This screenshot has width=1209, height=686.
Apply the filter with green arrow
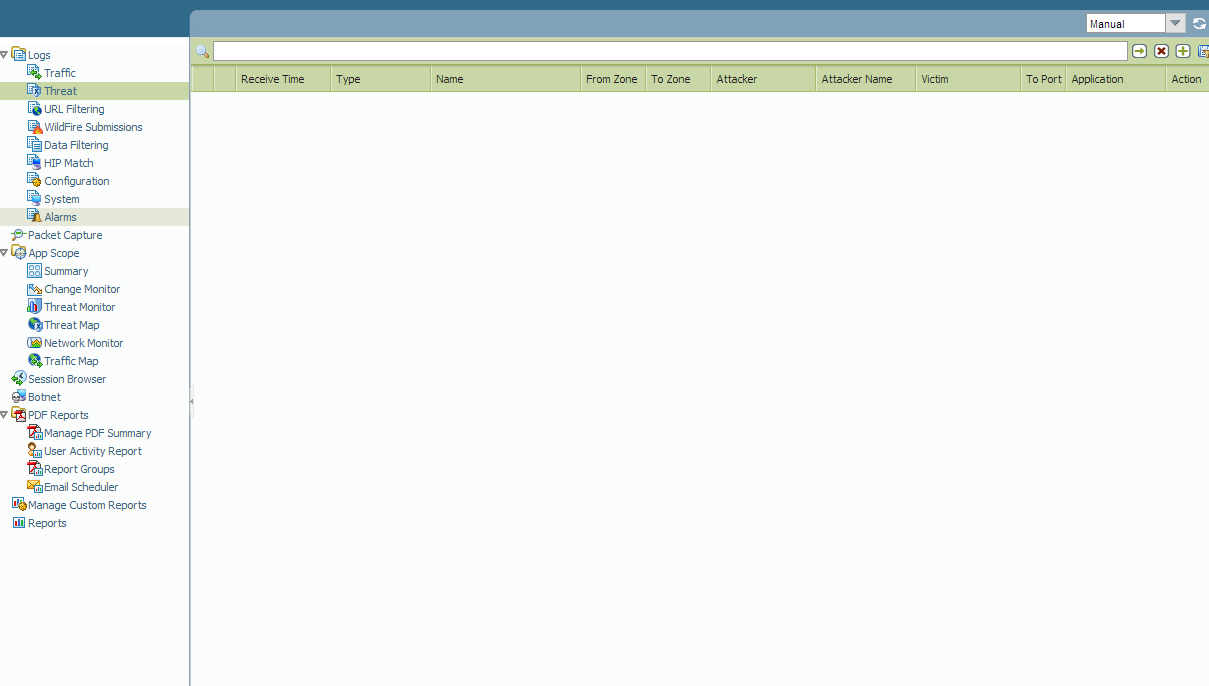click(x=1139, y=51)
